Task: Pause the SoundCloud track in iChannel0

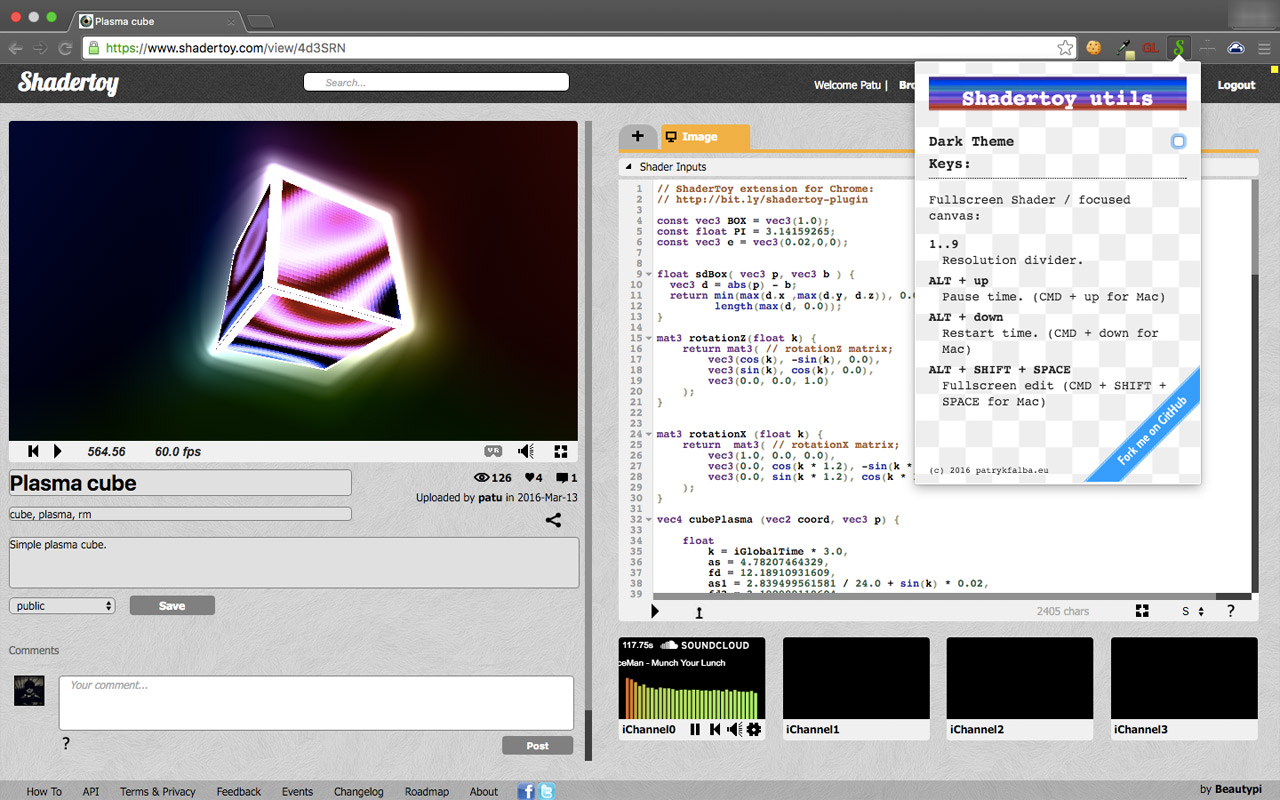Action: pos(696,729)
